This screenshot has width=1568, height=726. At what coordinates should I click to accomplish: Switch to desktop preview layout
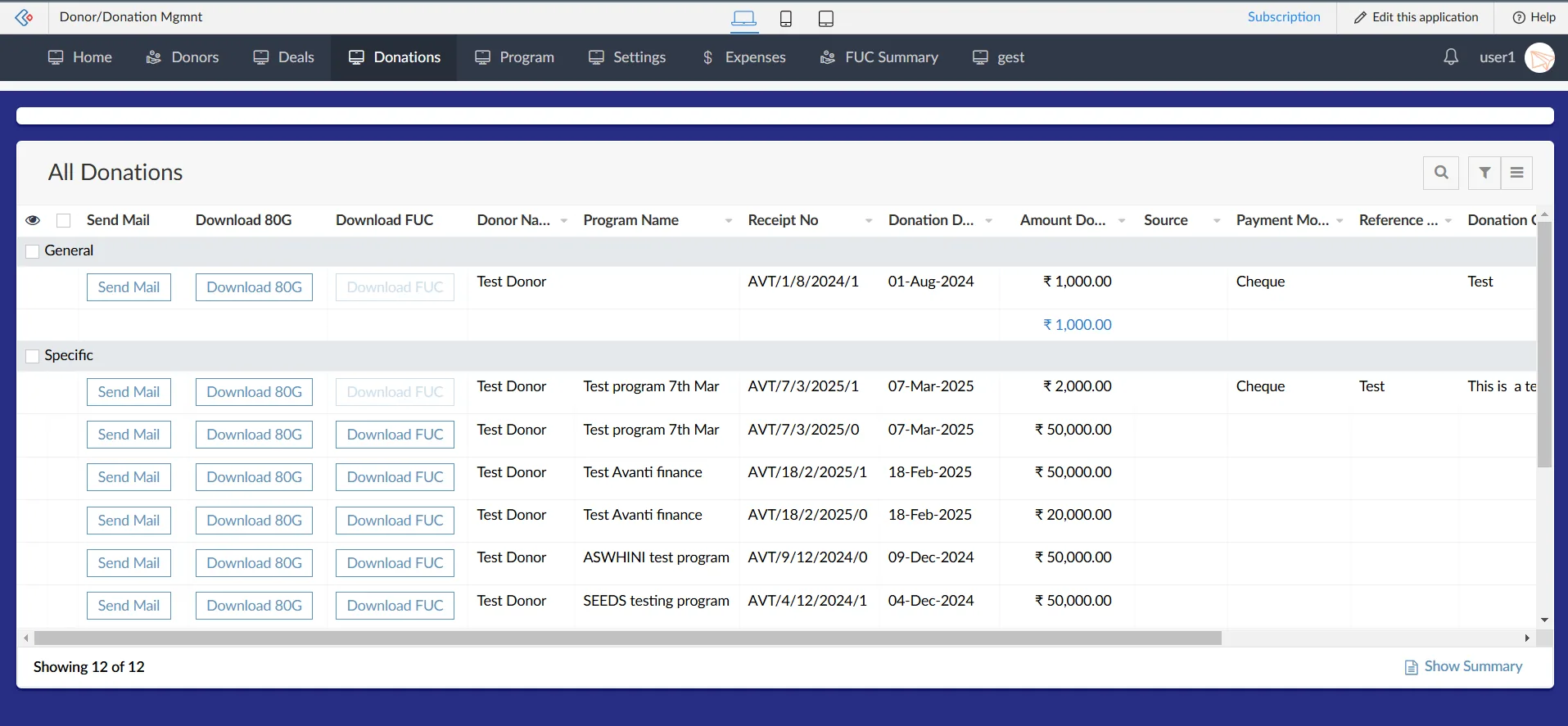(x=743, y=18)
